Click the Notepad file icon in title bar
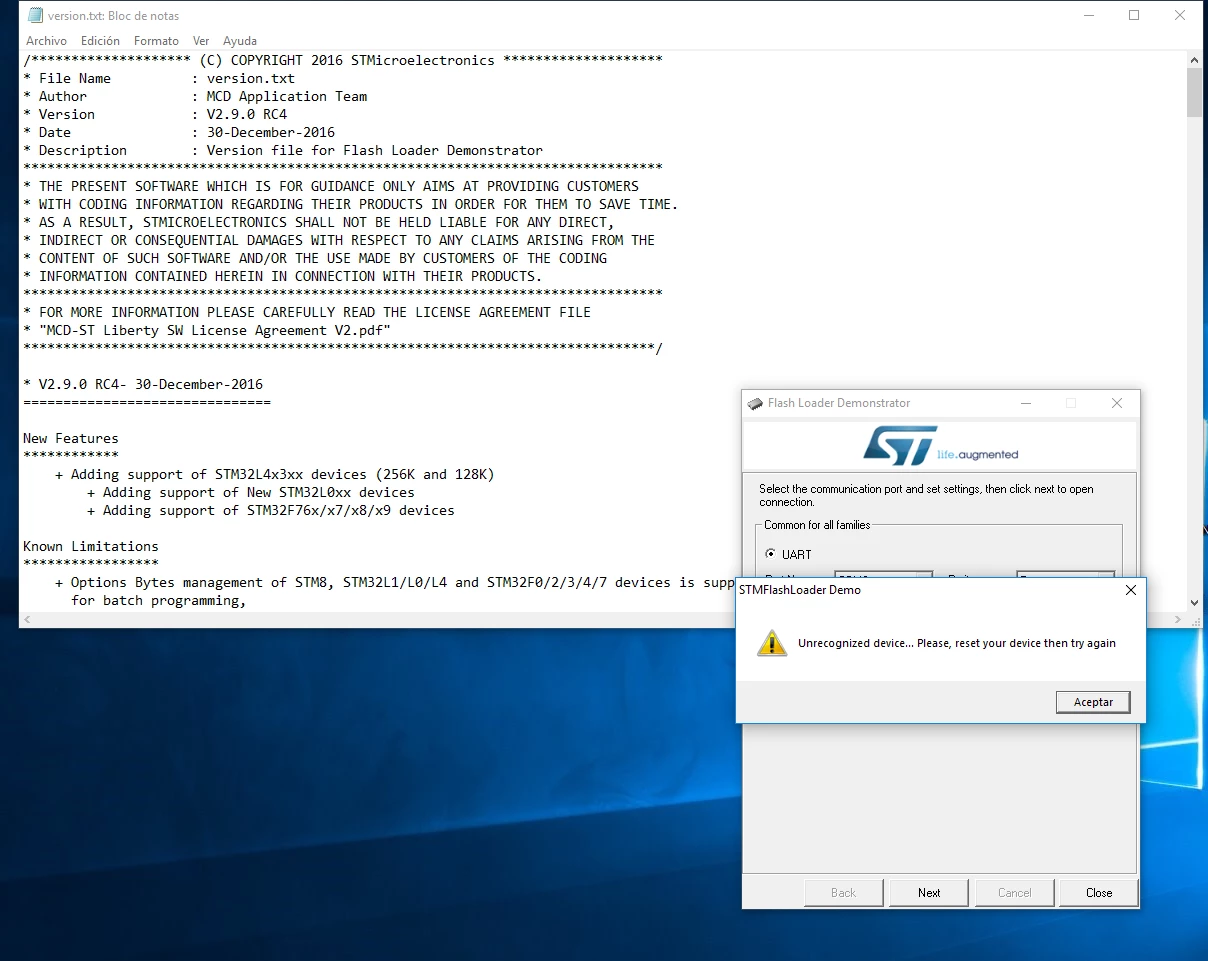 click(35, 16)
